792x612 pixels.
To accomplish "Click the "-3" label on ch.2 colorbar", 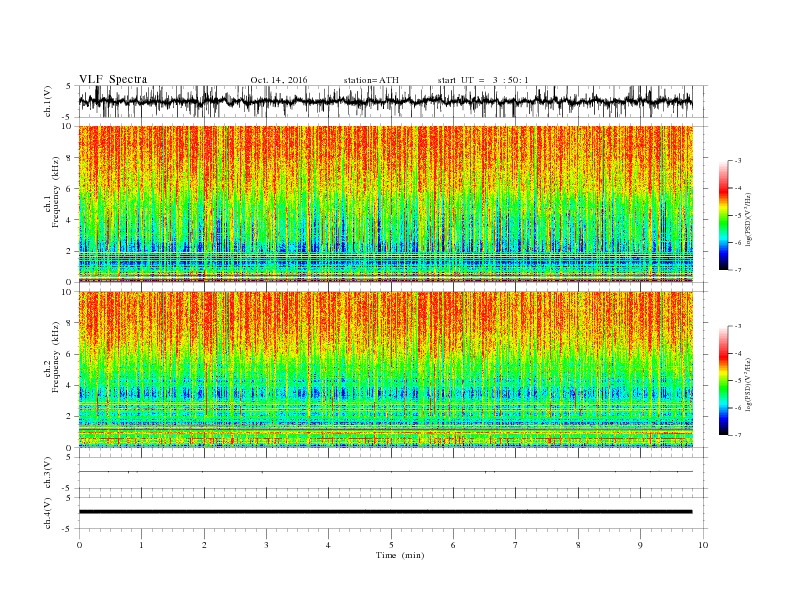I will [737, 326].
